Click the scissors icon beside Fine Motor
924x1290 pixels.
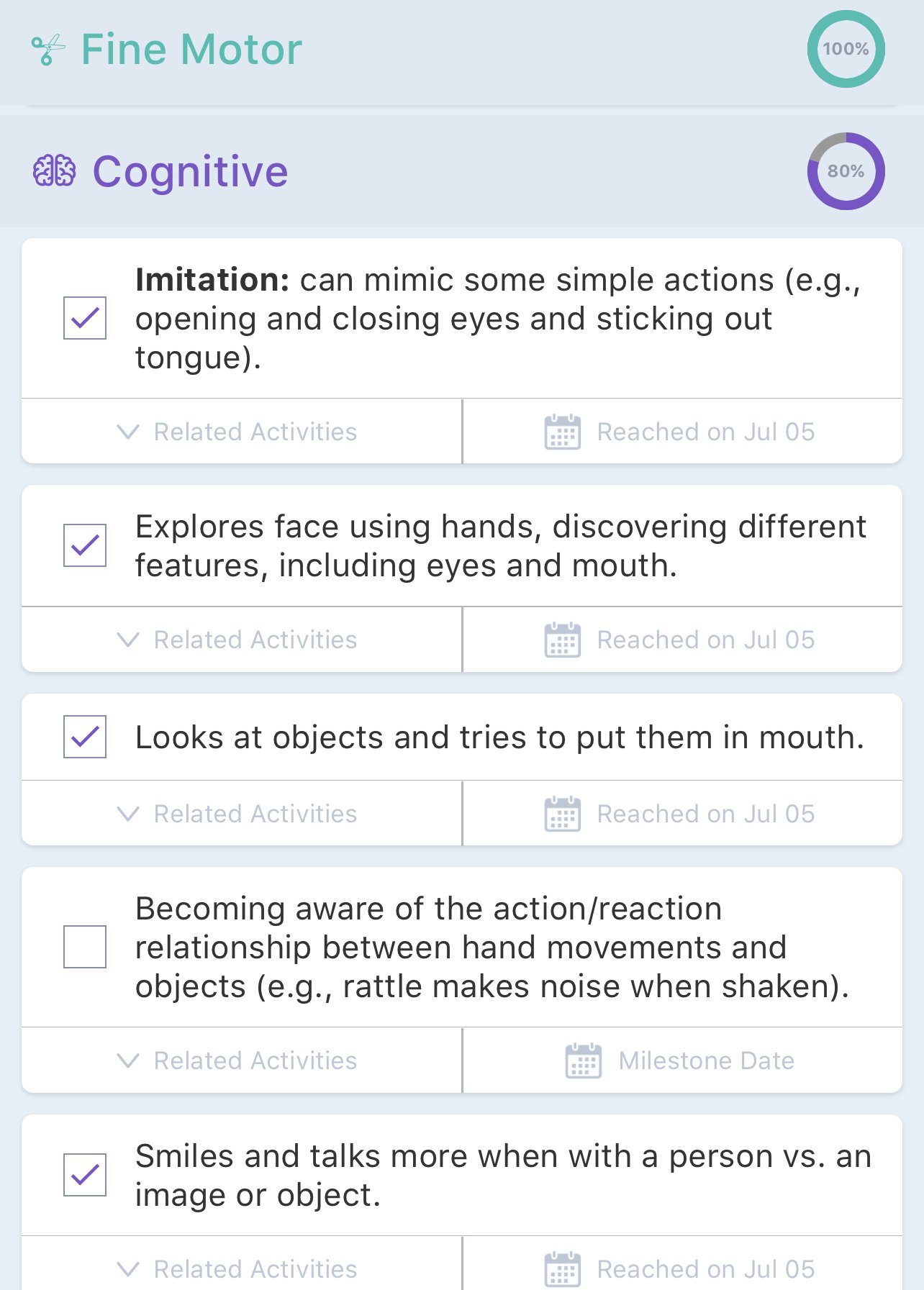pyautogui.click(x=48, y=50)
